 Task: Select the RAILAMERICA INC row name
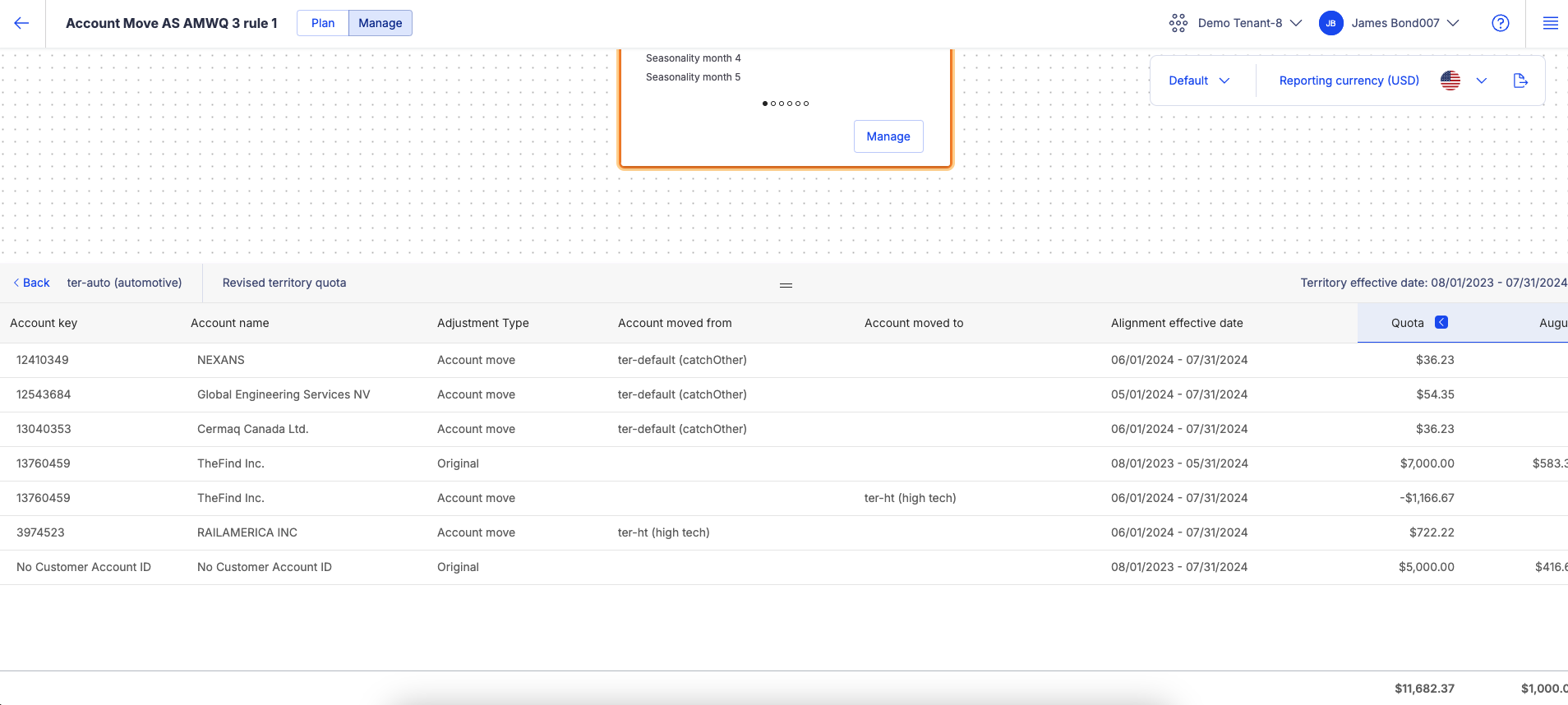click(247, 532)
